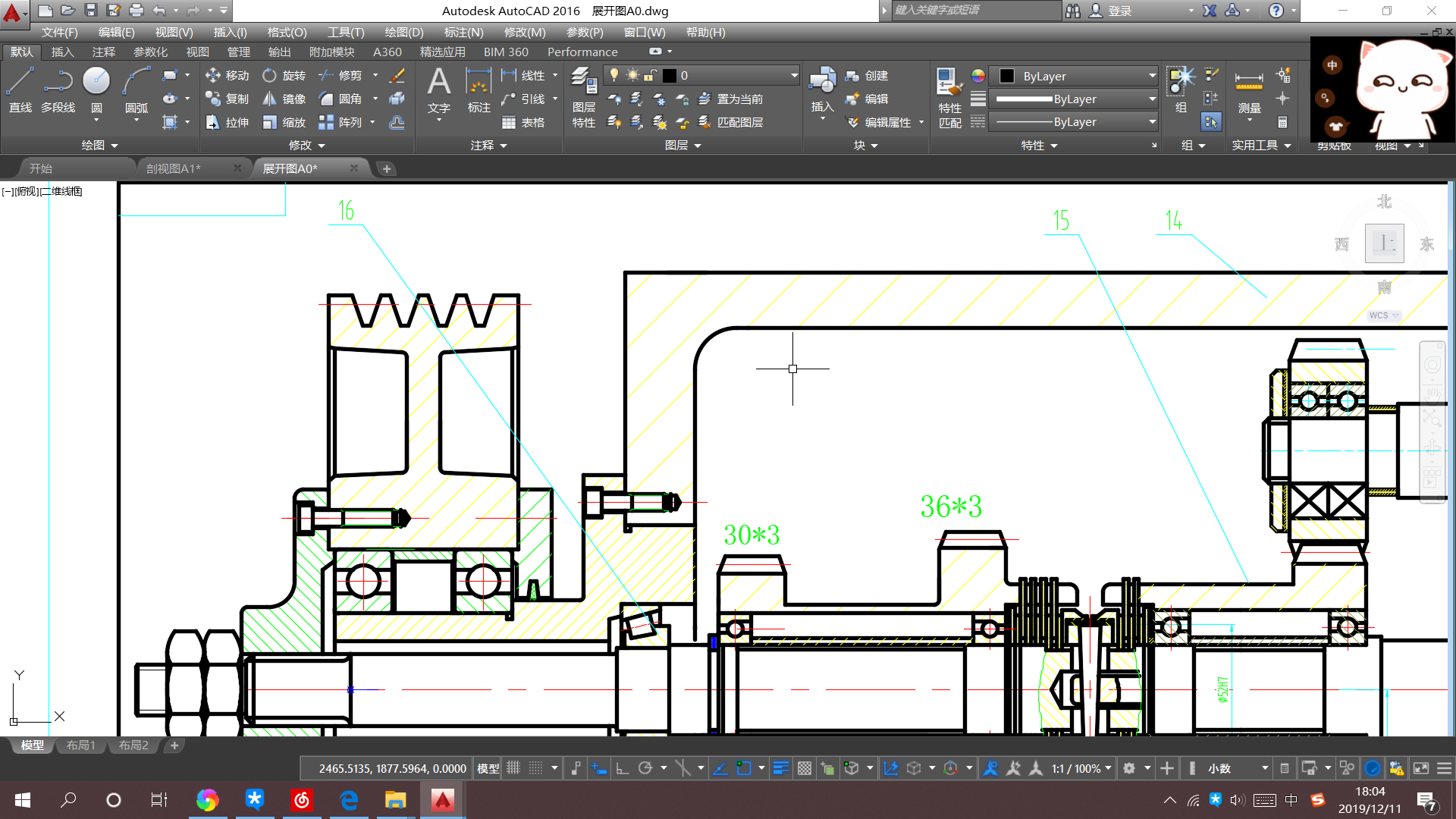The height and width of the screenshot is (819, 1456).
Task: Click the Move (移动) tool
Action: coord(227,76)
